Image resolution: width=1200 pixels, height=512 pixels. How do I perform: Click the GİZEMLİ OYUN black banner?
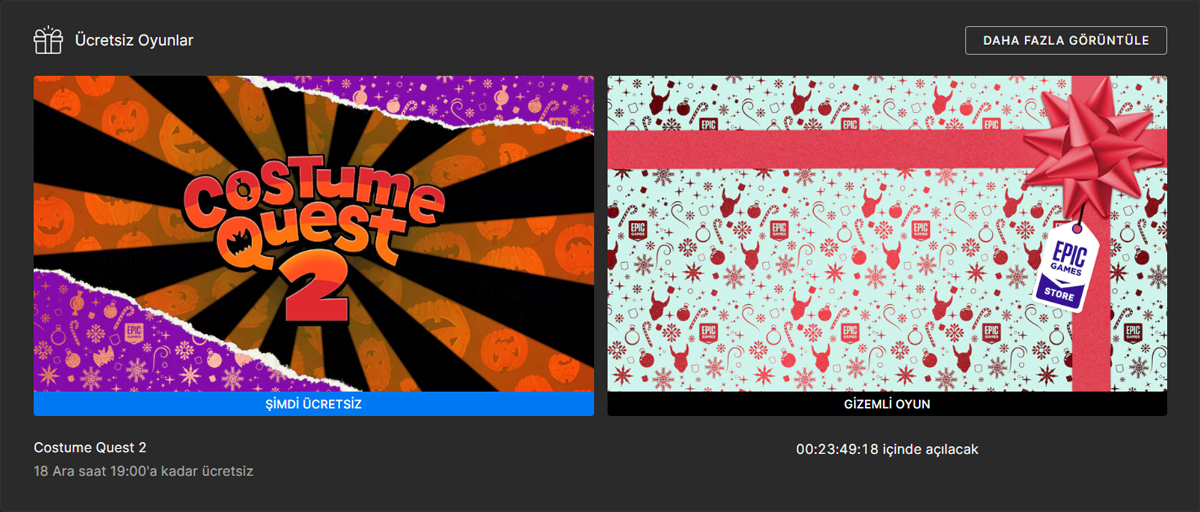[887, 404]
